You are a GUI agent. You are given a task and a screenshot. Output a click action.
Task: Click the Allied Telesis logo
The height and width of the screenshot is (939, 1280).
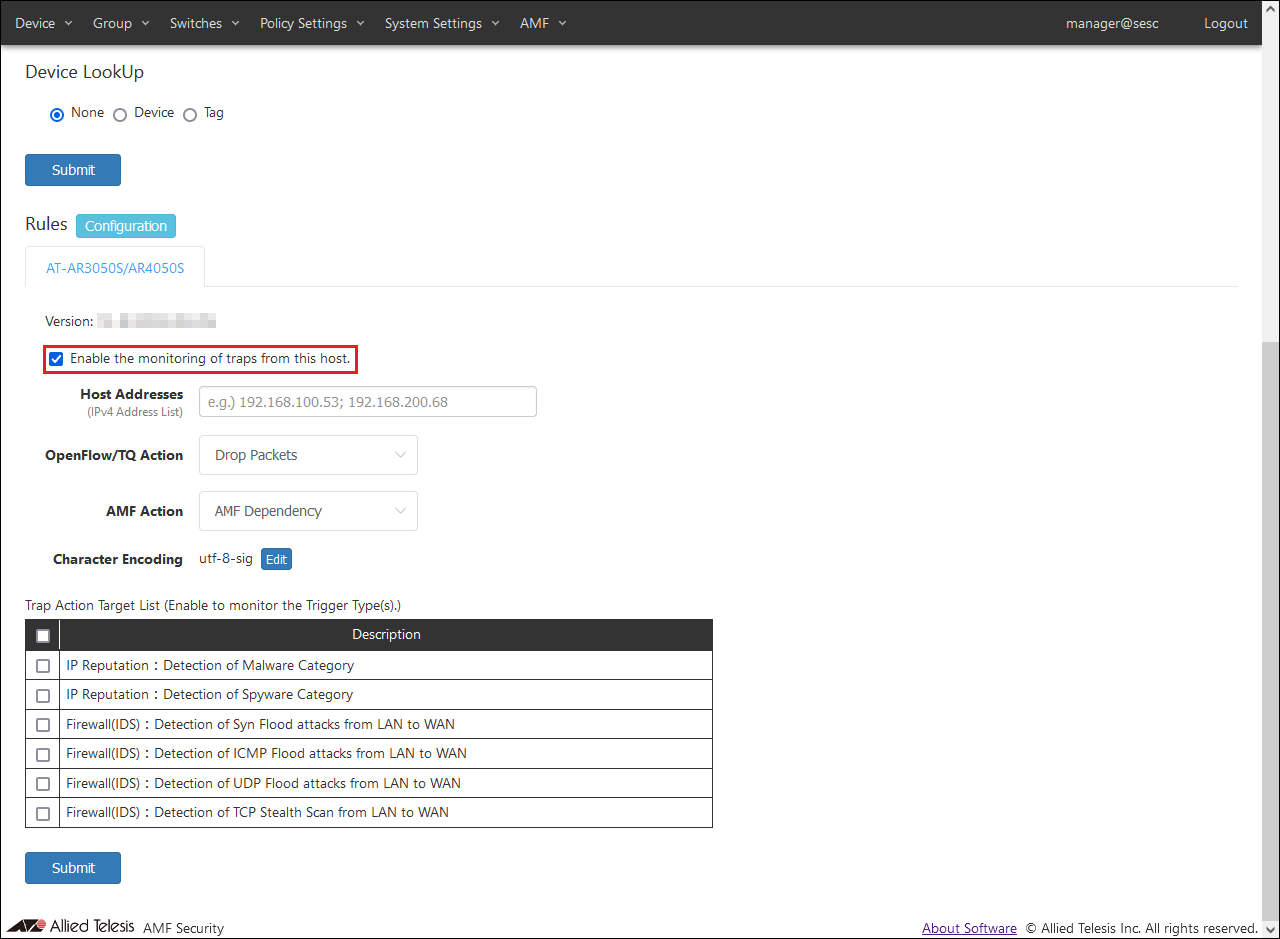(x=71, y=926)
